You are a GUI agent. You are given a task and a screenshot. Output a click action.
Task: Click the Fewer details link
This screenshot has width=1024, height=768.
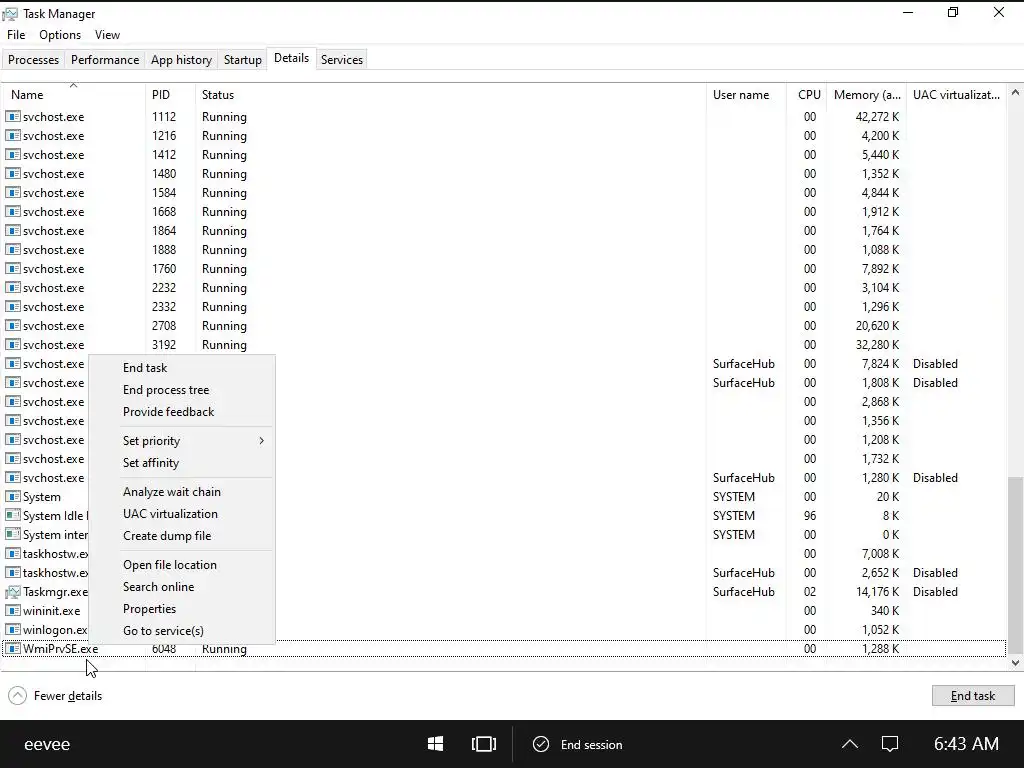click(68, 696)
